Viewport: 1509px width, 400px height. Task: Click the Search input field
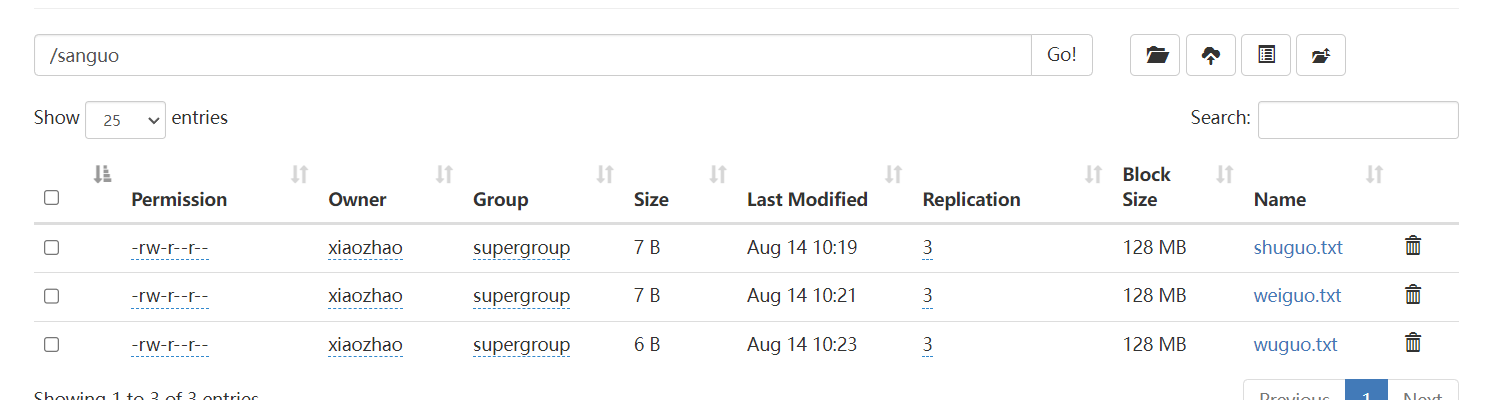coord(1357,120)
